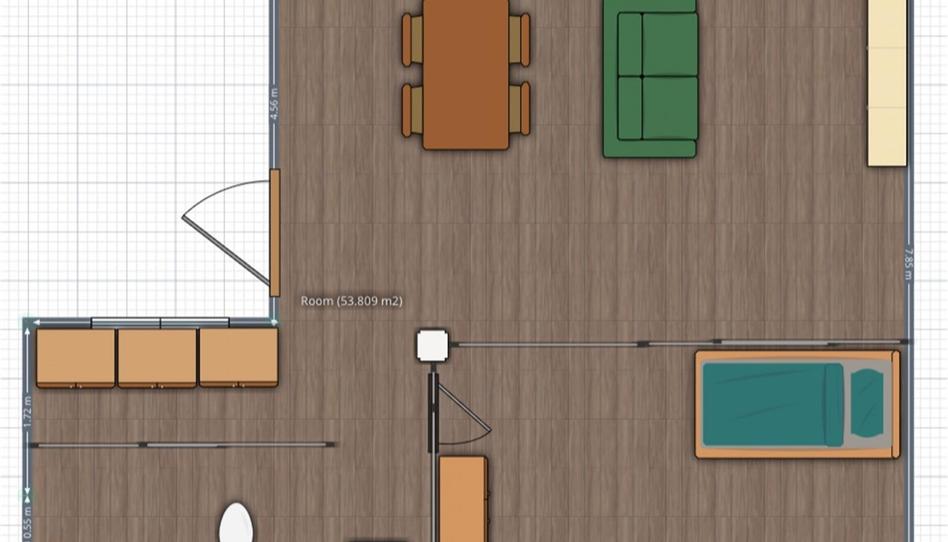This screenshot has height=542, width=948.
Task: Click the rightmost of three orange cabinets
Action: click(x=238, y=357)
